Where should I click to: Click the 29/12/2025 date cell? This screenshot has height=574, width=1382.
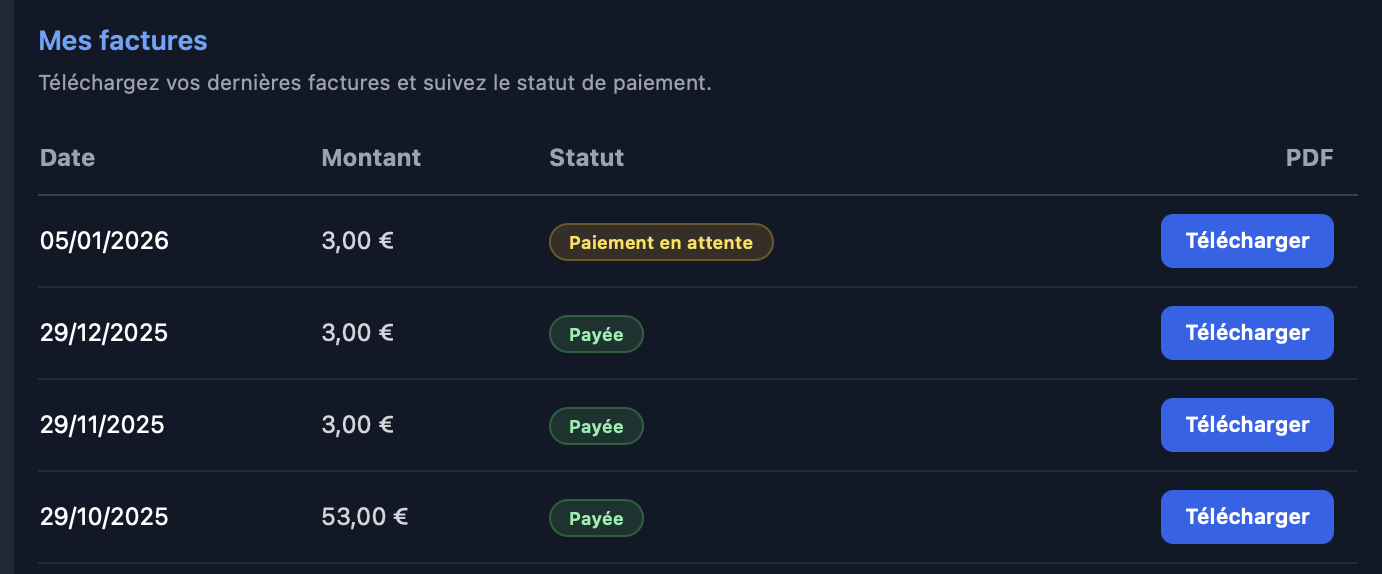click(x=104, y=333)
